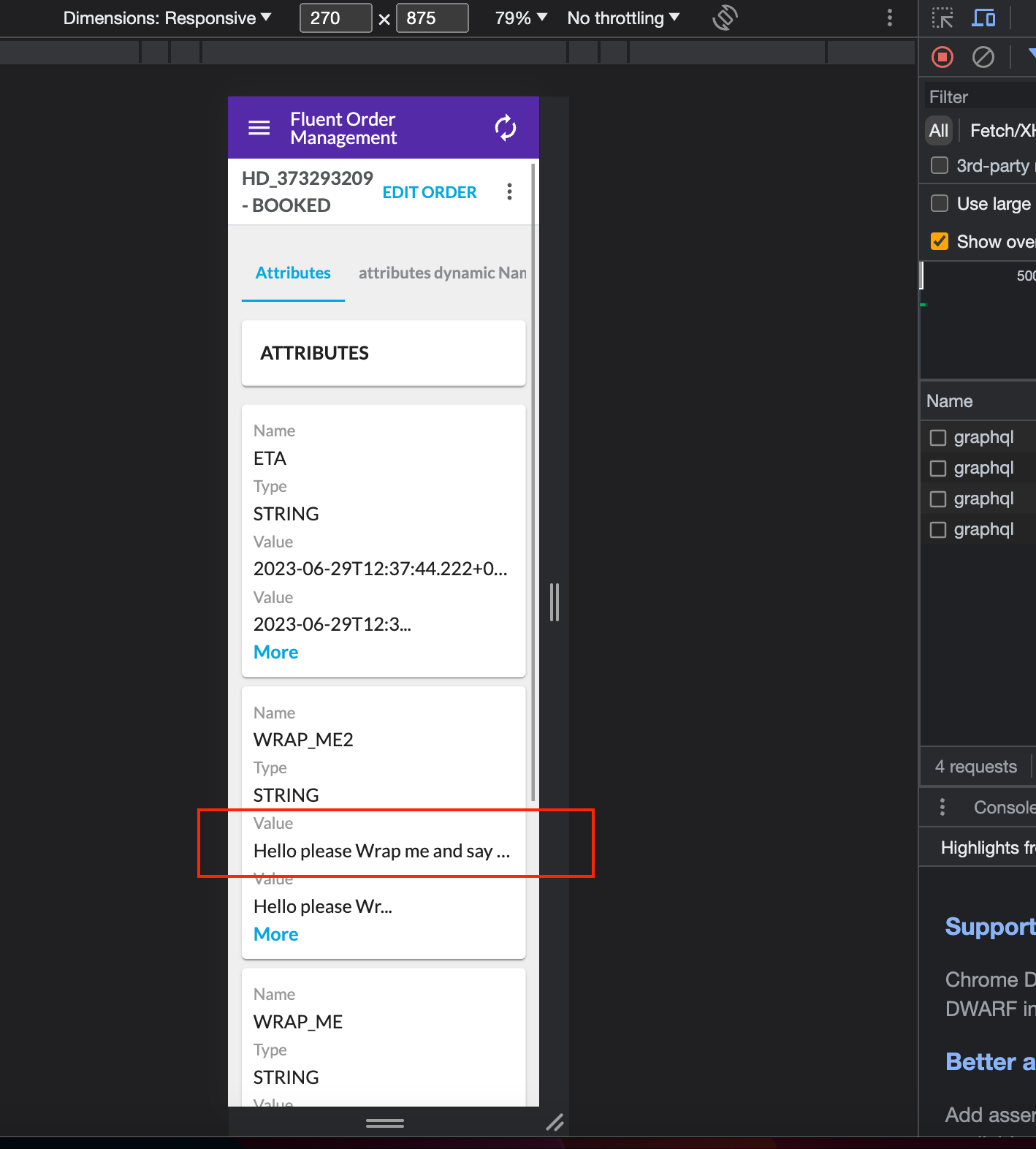Viewport: 1036px width, 1149px height.
Task: Click the viewport width input field
Action: pyautogui.click(x=335, y=18)
